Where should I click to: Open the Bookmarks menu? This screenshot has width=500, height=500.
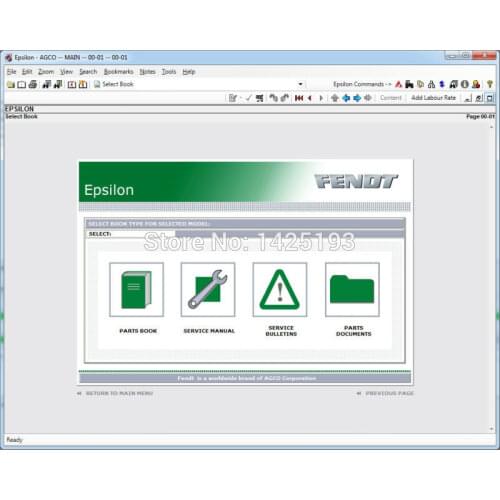pos(118,72)
